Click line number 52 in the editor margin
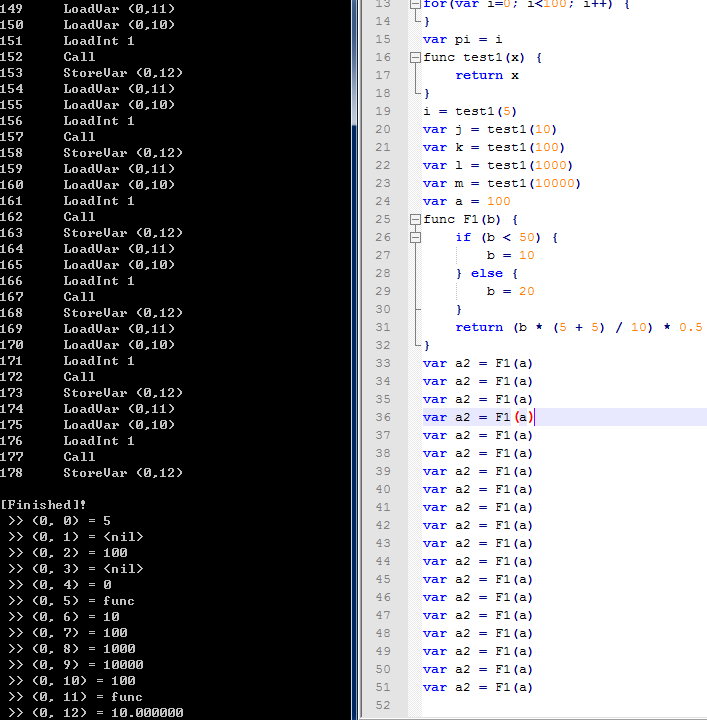 383,705
